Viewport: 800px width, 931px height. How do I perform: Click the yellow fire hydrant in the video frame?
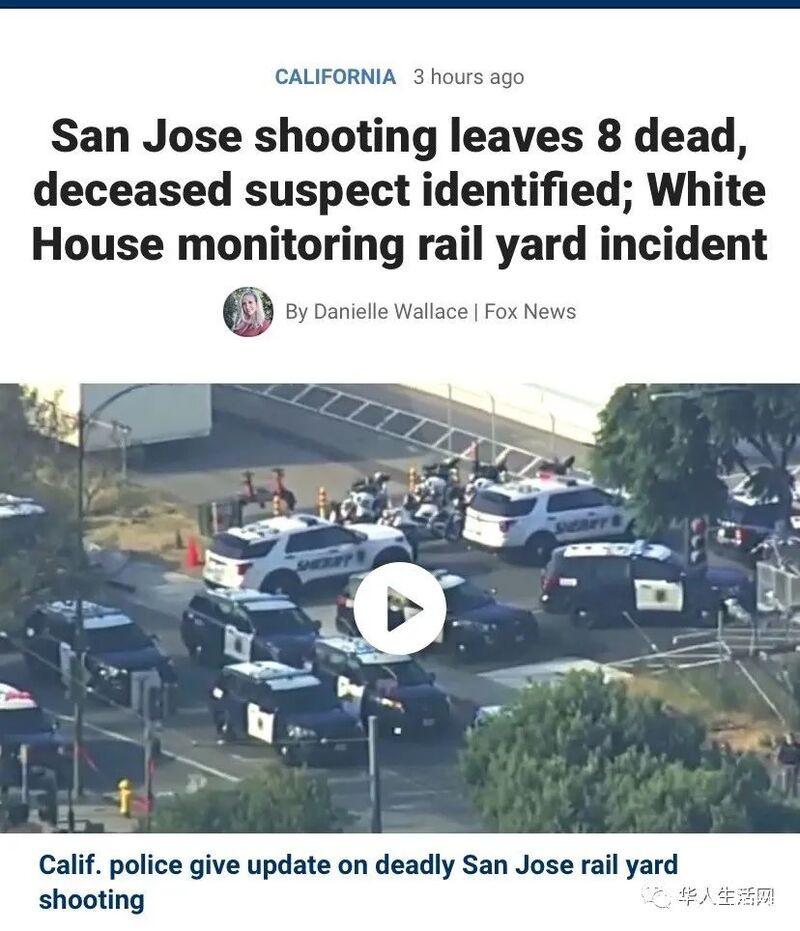124,797
